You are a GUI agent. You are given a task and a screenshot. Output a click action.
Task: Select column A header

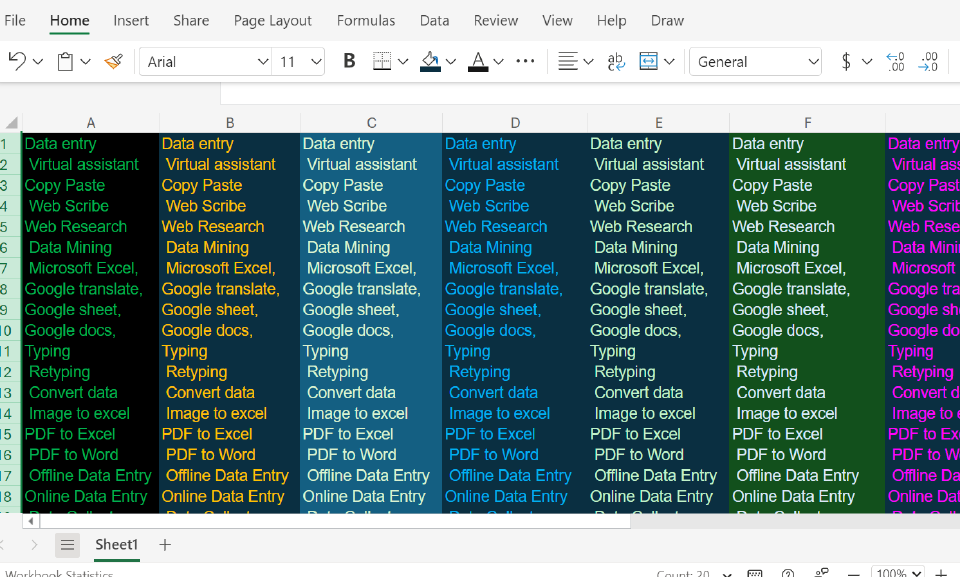91,123
